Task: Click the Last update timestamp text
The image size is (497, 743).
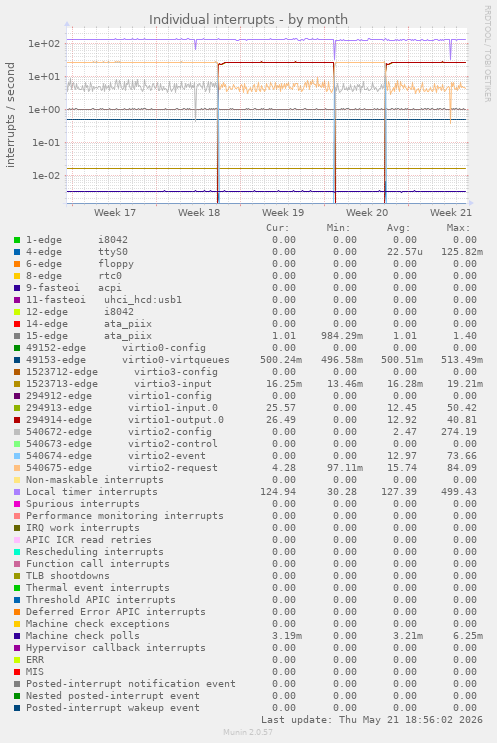Action: pos(371,720)
